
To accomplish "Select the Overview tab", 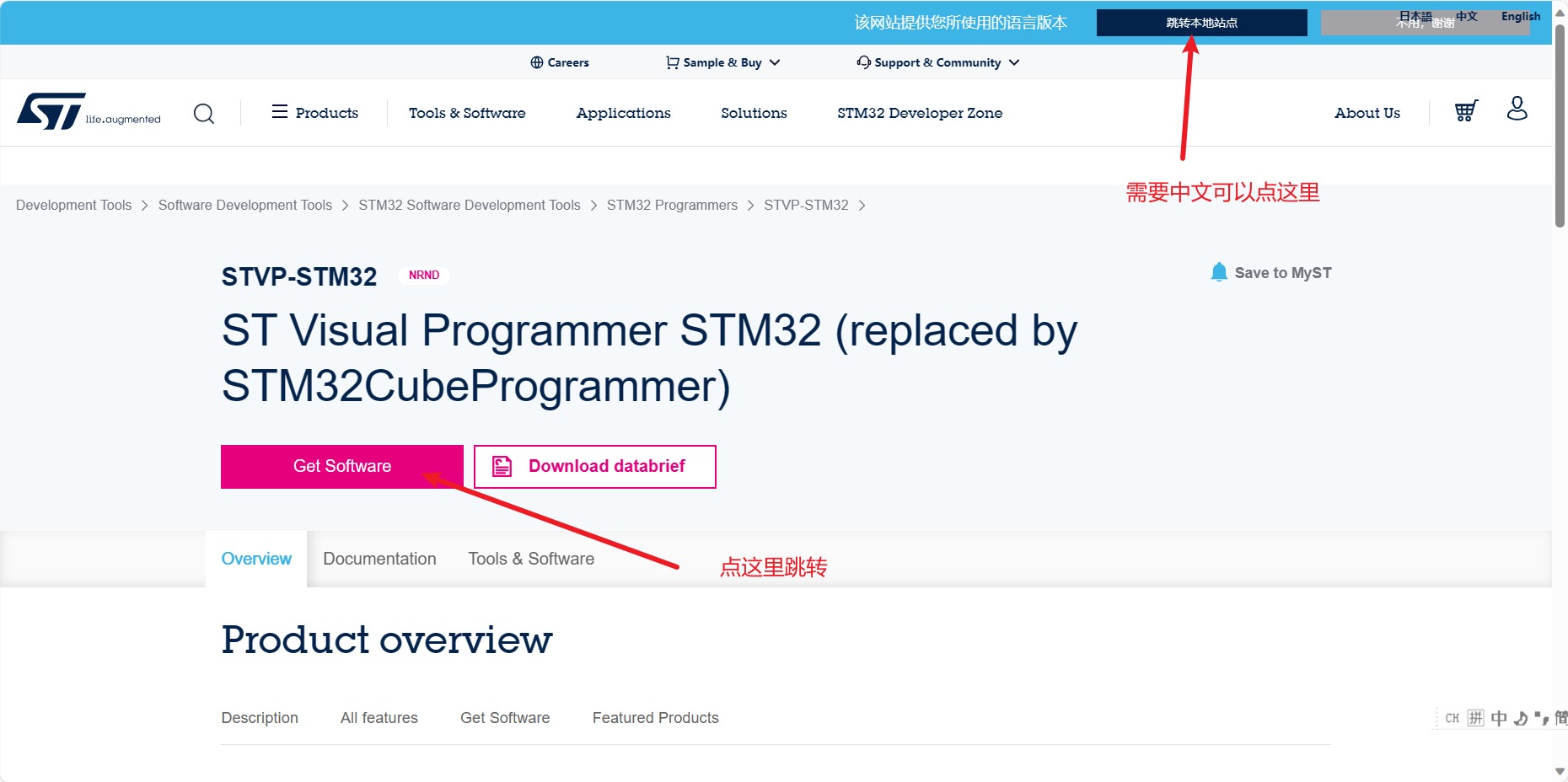I will (256, 559).
